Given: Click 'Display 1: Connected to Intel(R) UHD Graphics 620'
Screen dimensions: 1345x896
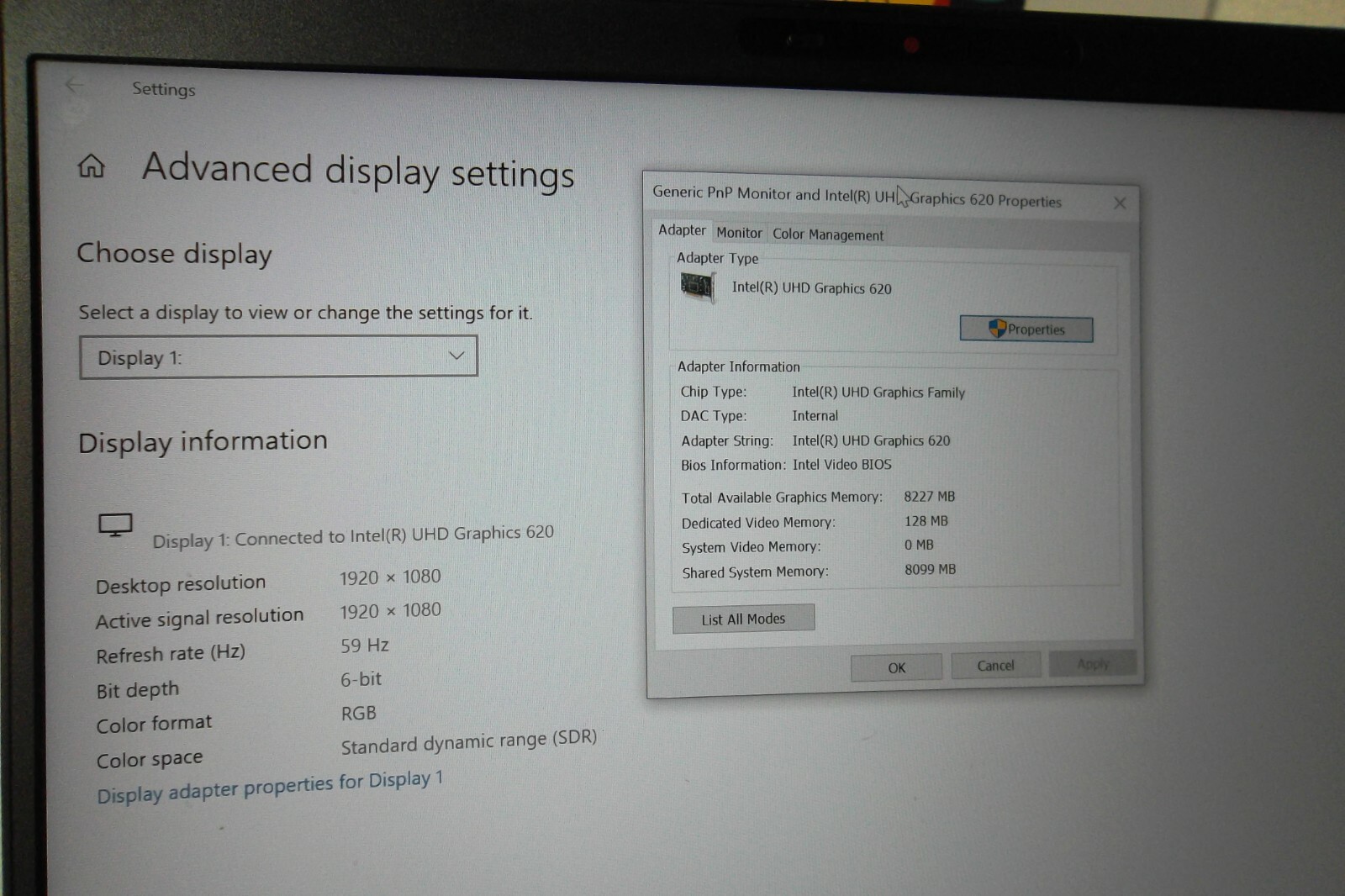Looking at the screenshot, I should [353, 536].
